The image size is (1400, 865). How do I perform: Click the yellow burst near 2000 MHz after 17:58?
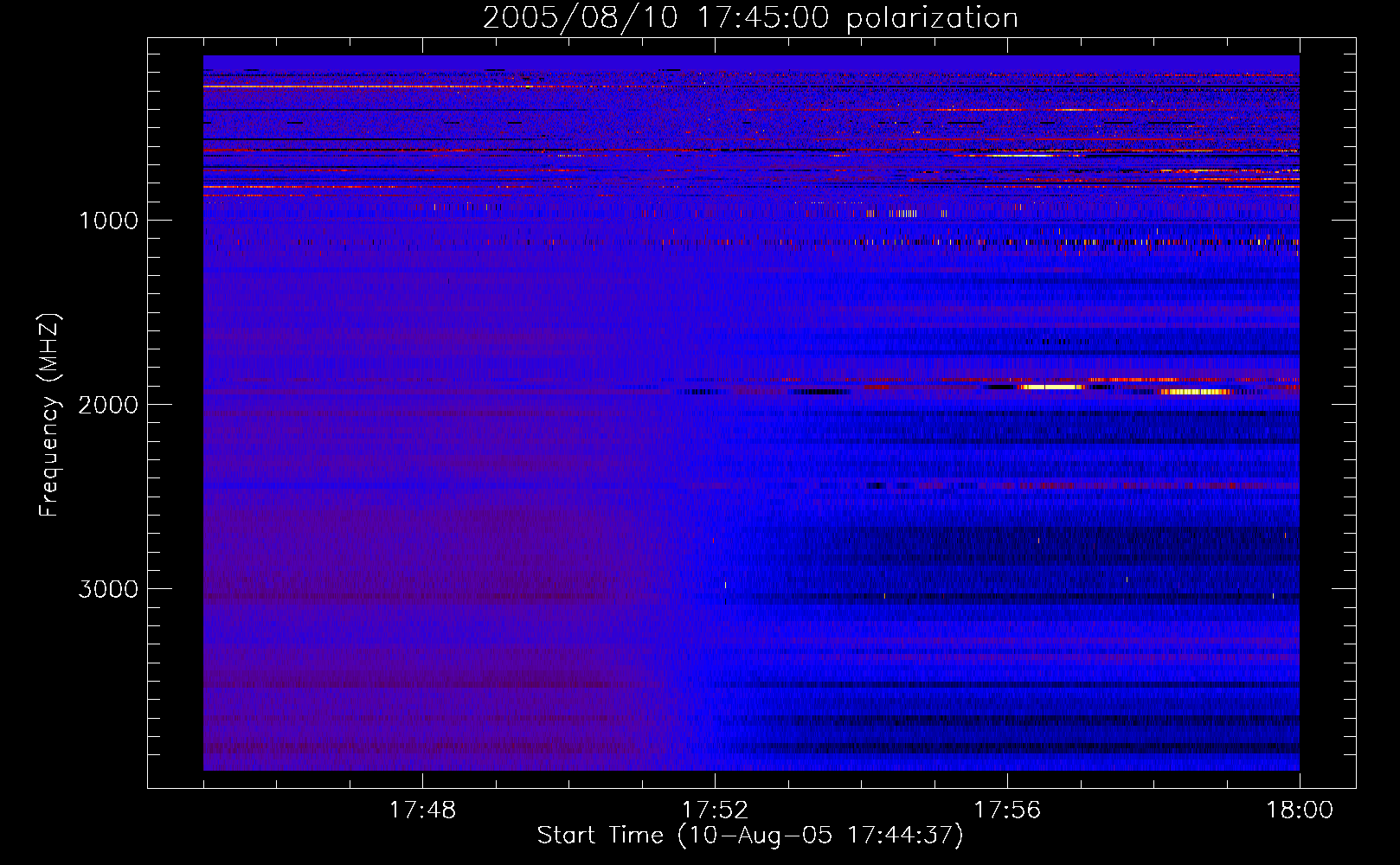coord(1197,392)
